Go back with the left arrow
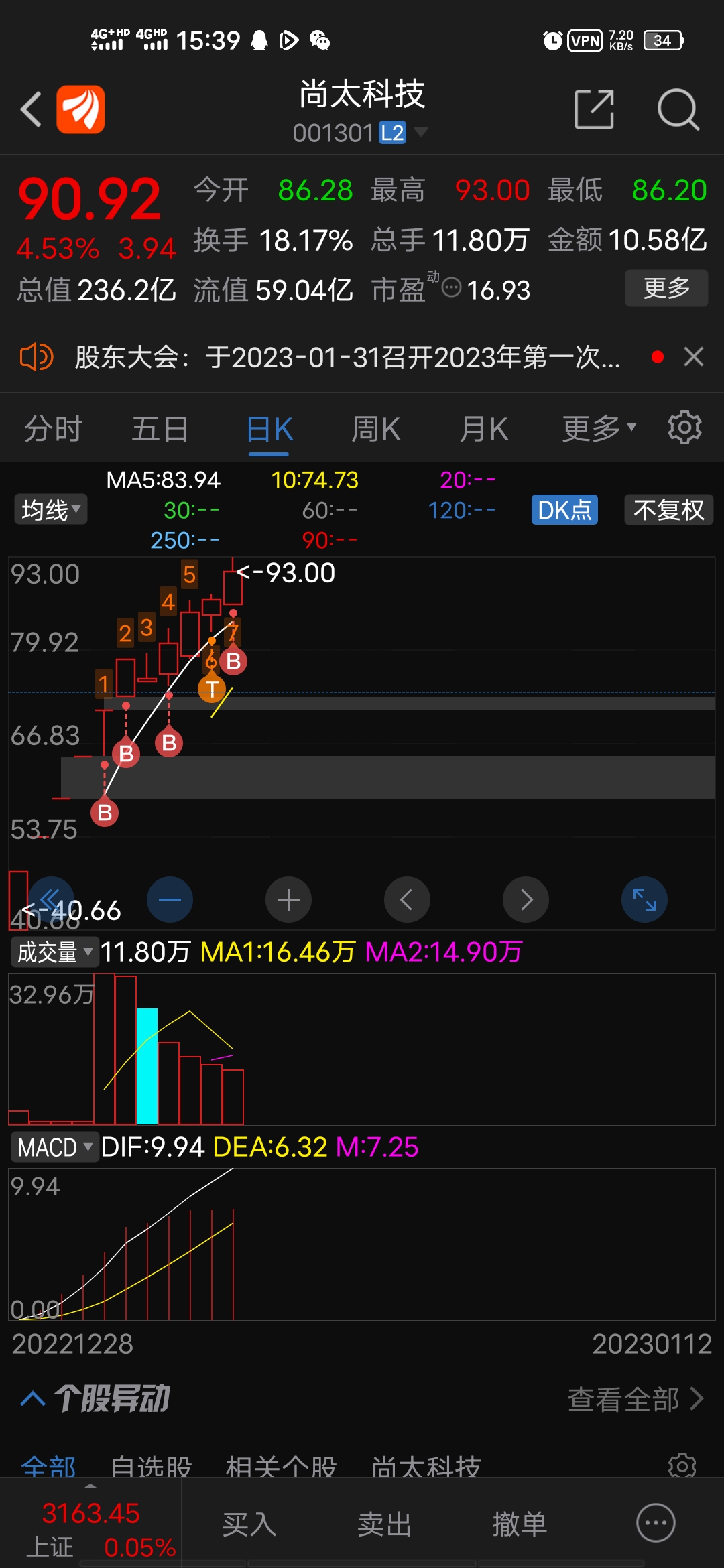724x1568 pixels. point(32,109)
